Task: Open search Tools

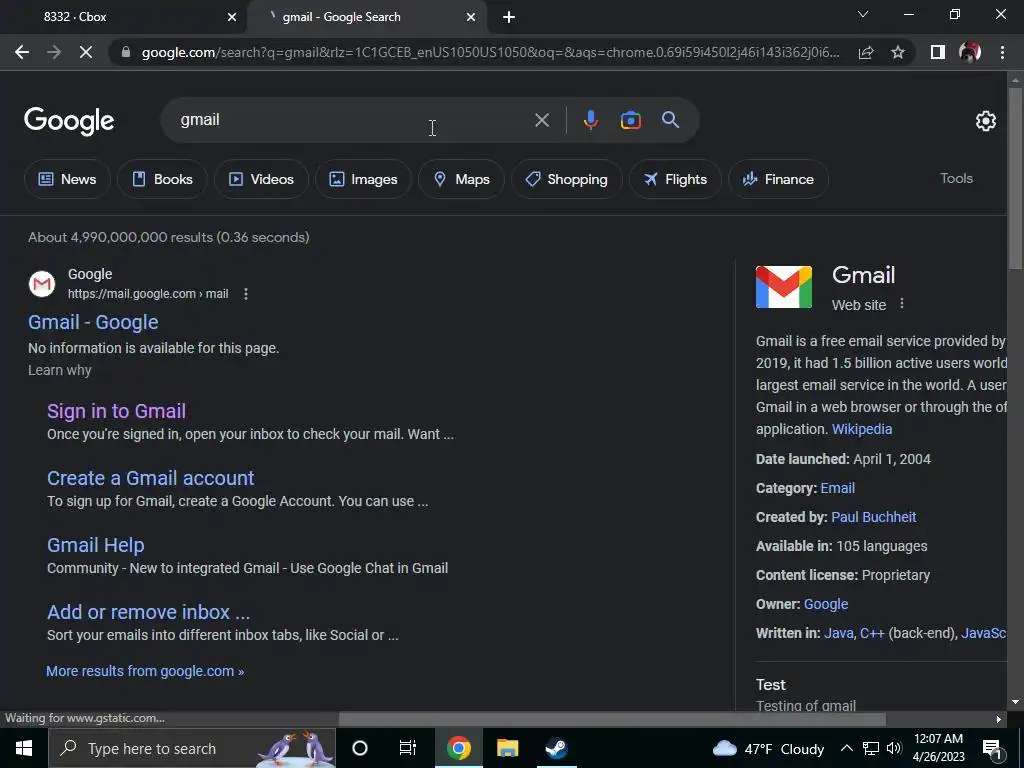Action: pos(956,178)
